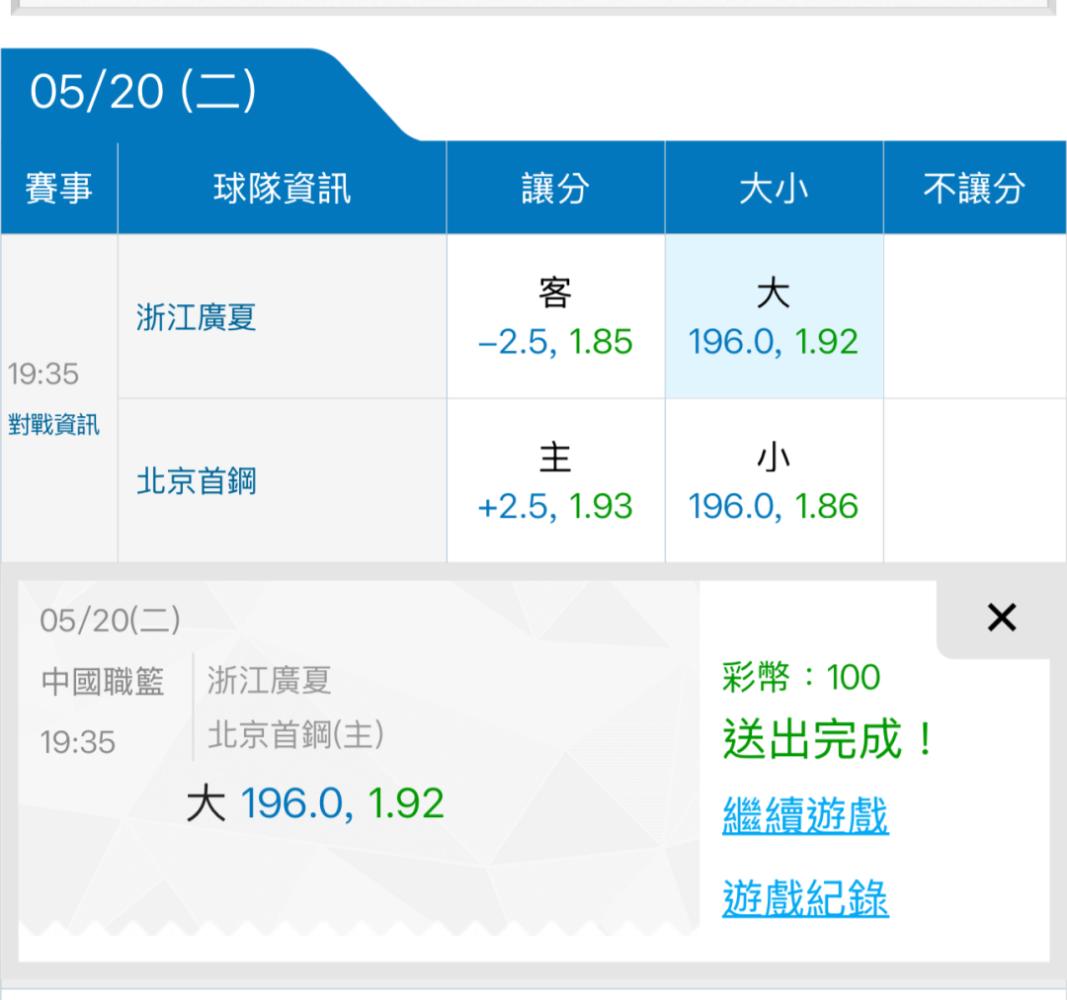1067x1000 pixels.
Task: Click the 球隊資訊 column header
Action: (282, 188)
